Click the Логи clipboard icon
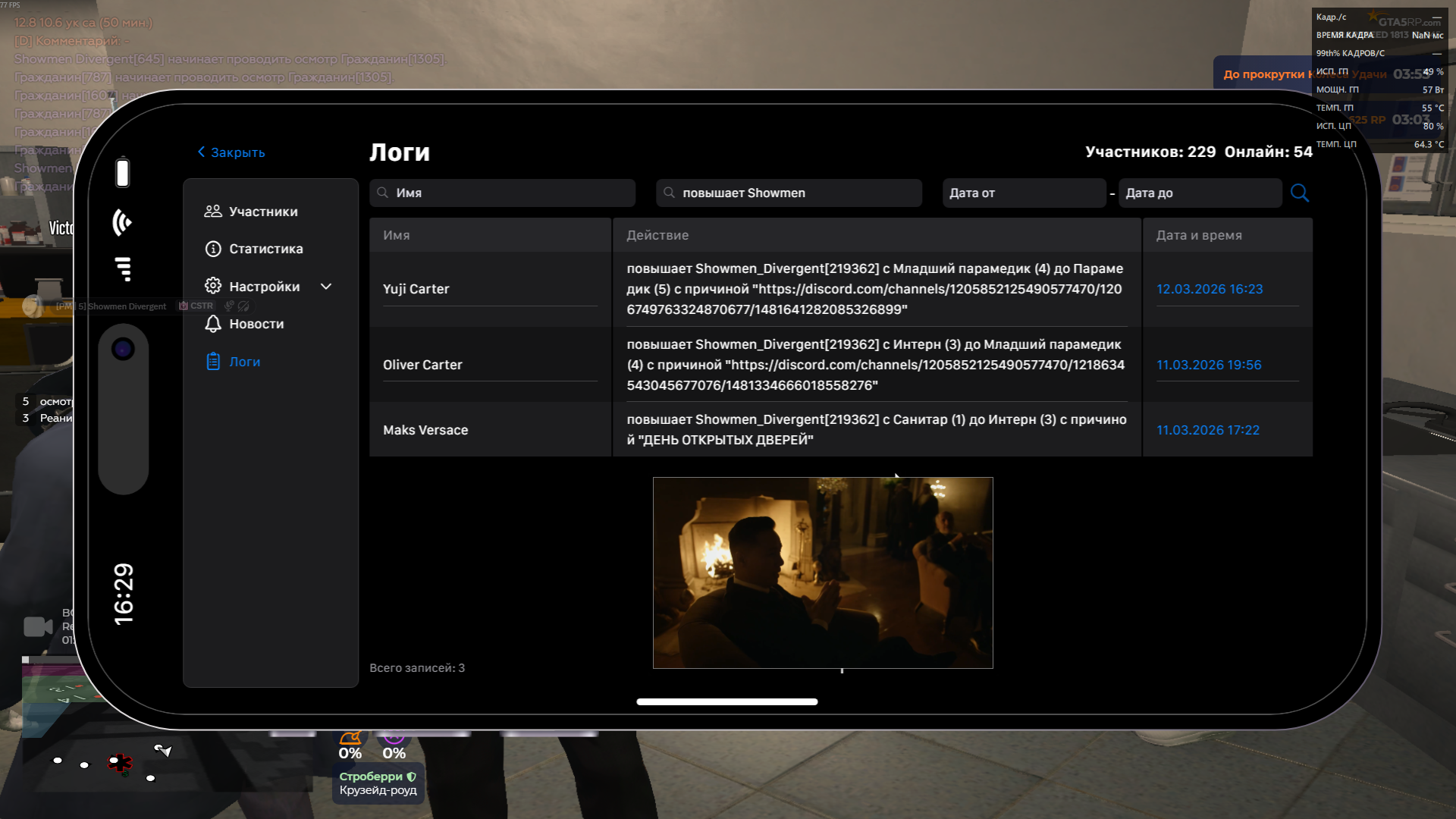 click(213, 362)
